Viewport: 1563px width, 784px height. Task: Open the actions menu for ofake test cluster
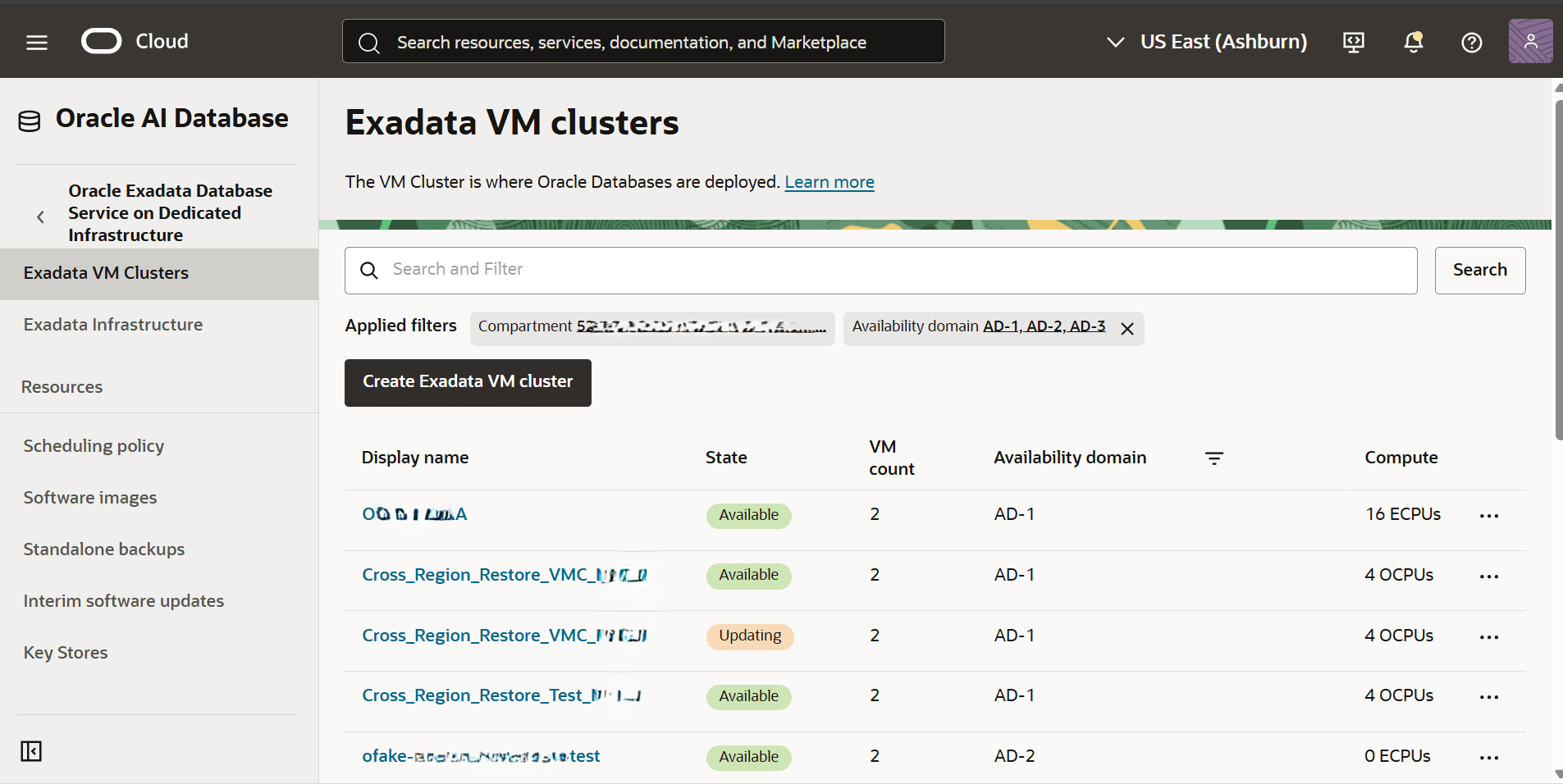pos(1490,757)
